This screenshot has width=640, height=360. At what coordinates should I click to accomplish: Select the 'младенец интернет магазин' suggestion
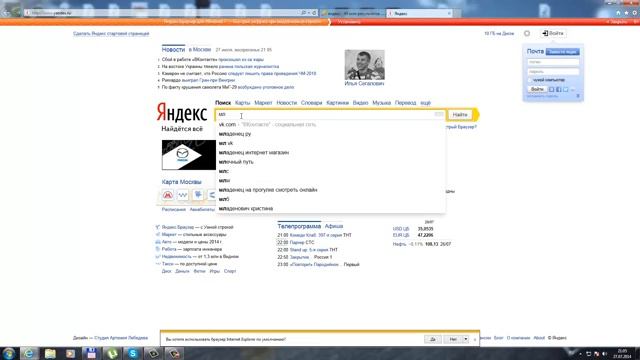pos(330,153)
